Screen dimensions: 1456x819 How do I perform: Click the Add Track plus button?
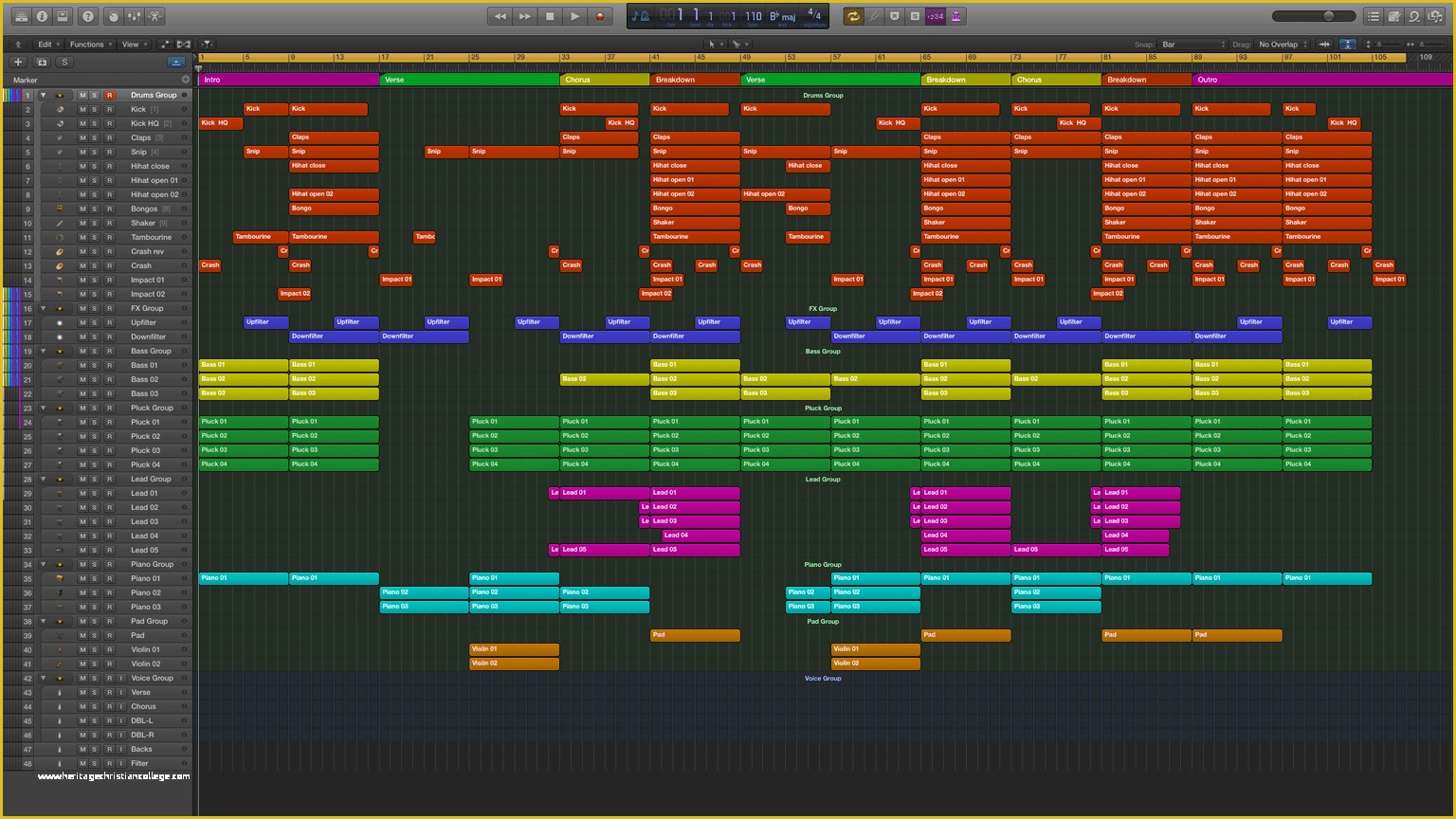(18, 63)
